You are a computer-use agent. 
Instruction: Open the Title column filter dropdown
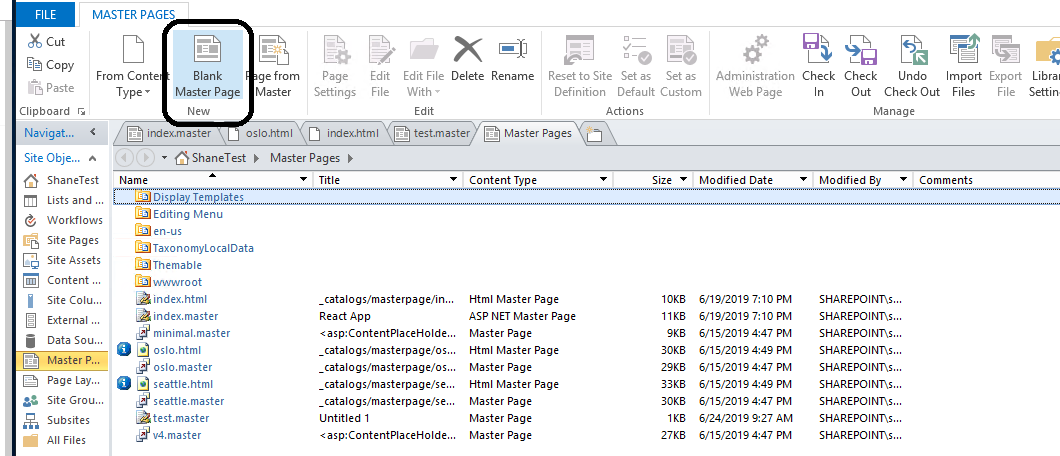[x=454, y=180]
